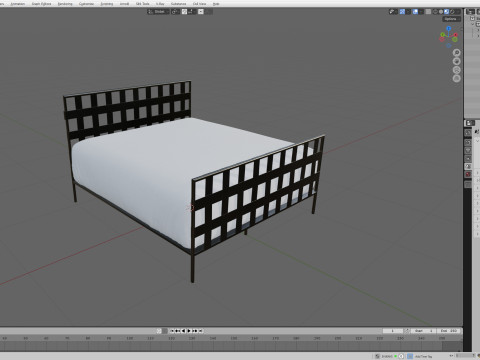Open the Properties editor type menu

470,123
